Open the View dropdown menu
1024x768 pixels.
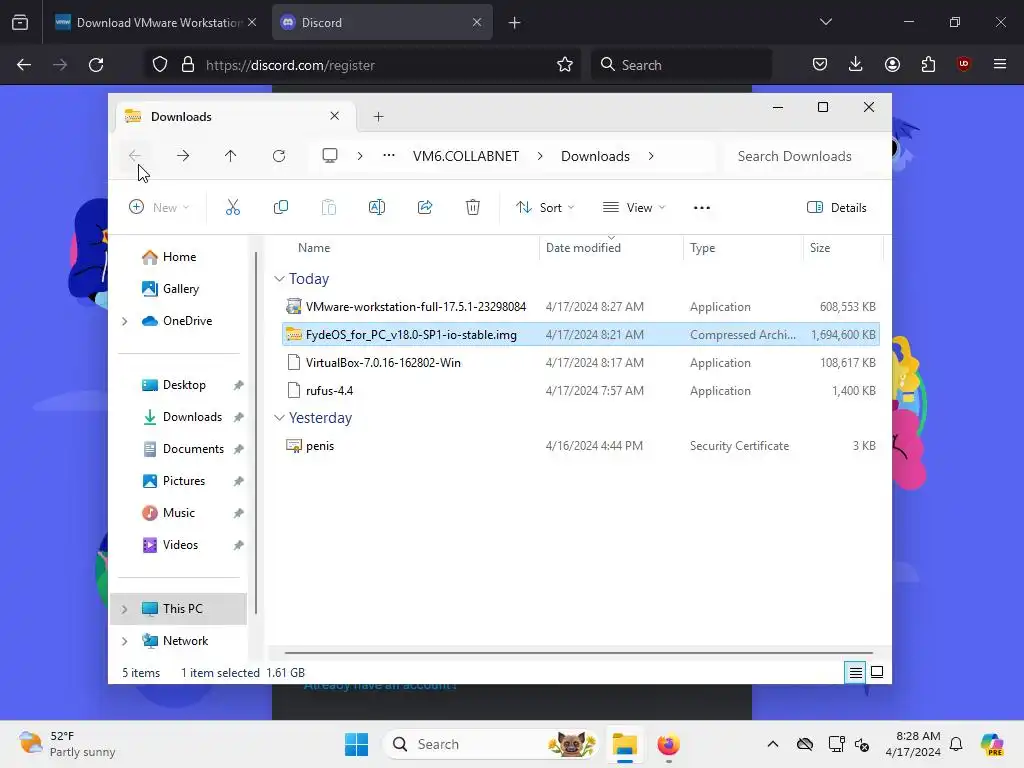[633, 208]
